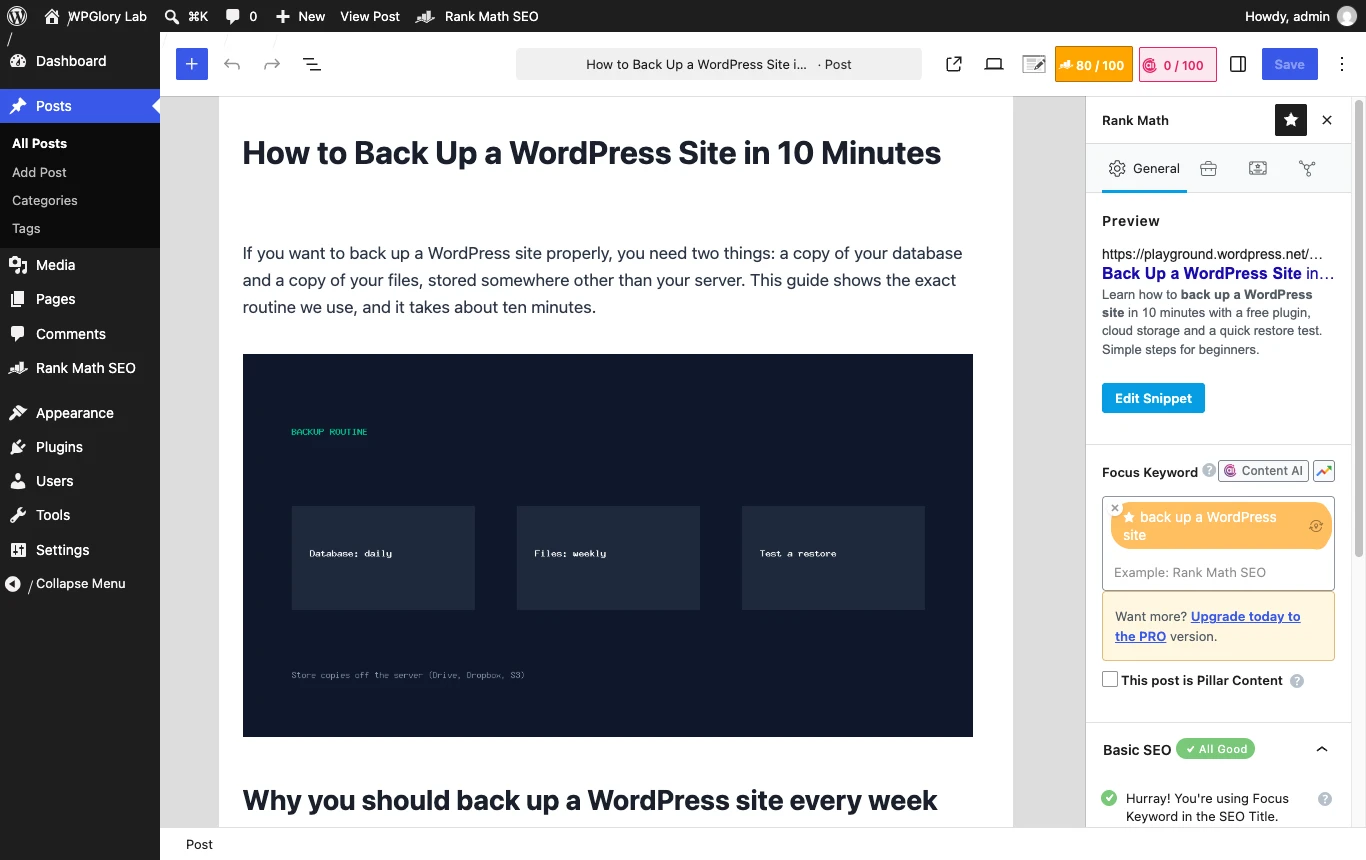The height and width of the screenshot is (860, 1366).
Task: Click the Edit Snippet button
Action: pyautogui.click(x=1153, y=398)
